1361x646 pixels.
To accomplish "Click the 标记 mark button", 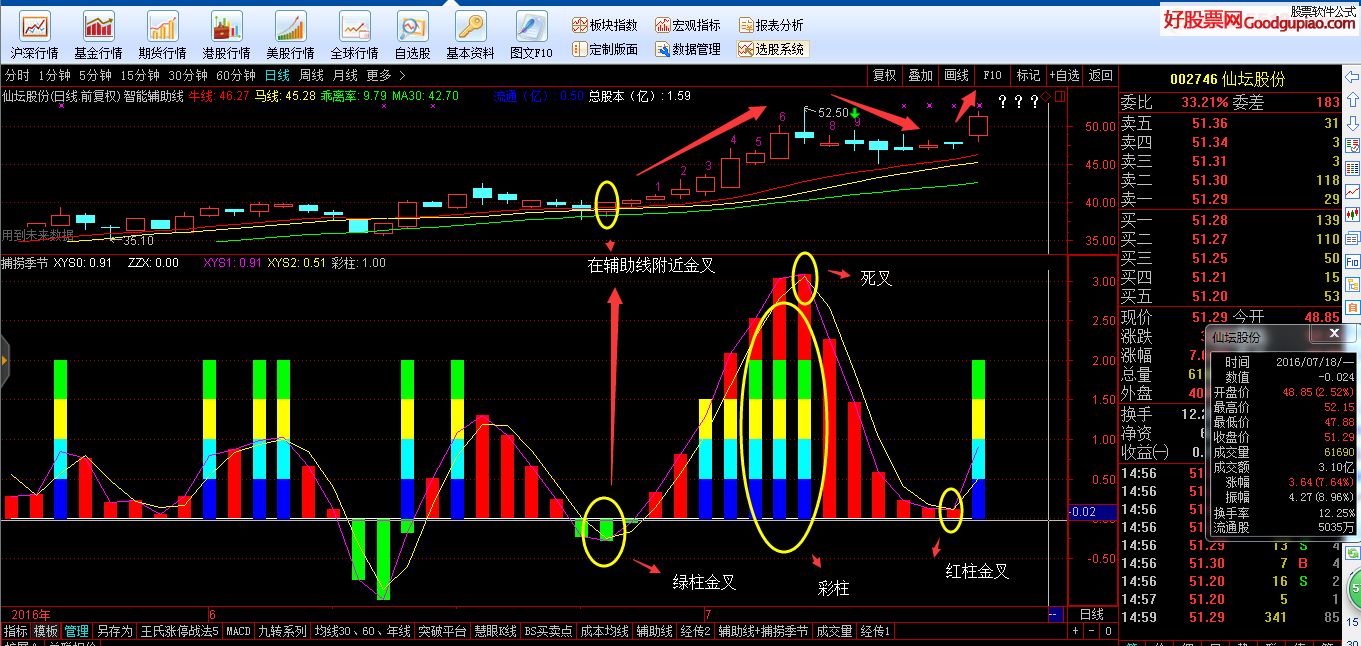I will point(1028,75).
